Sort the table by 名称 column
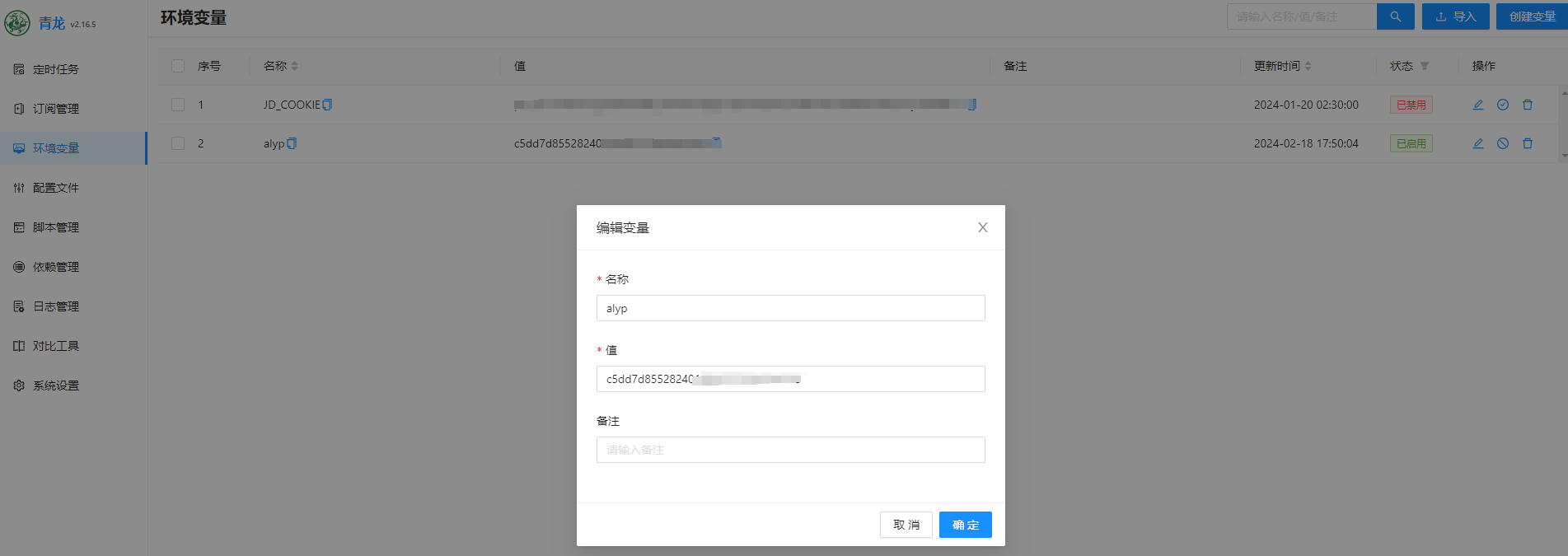The image size is (1568, 556). pyautogui.click(x=294, y=66)
